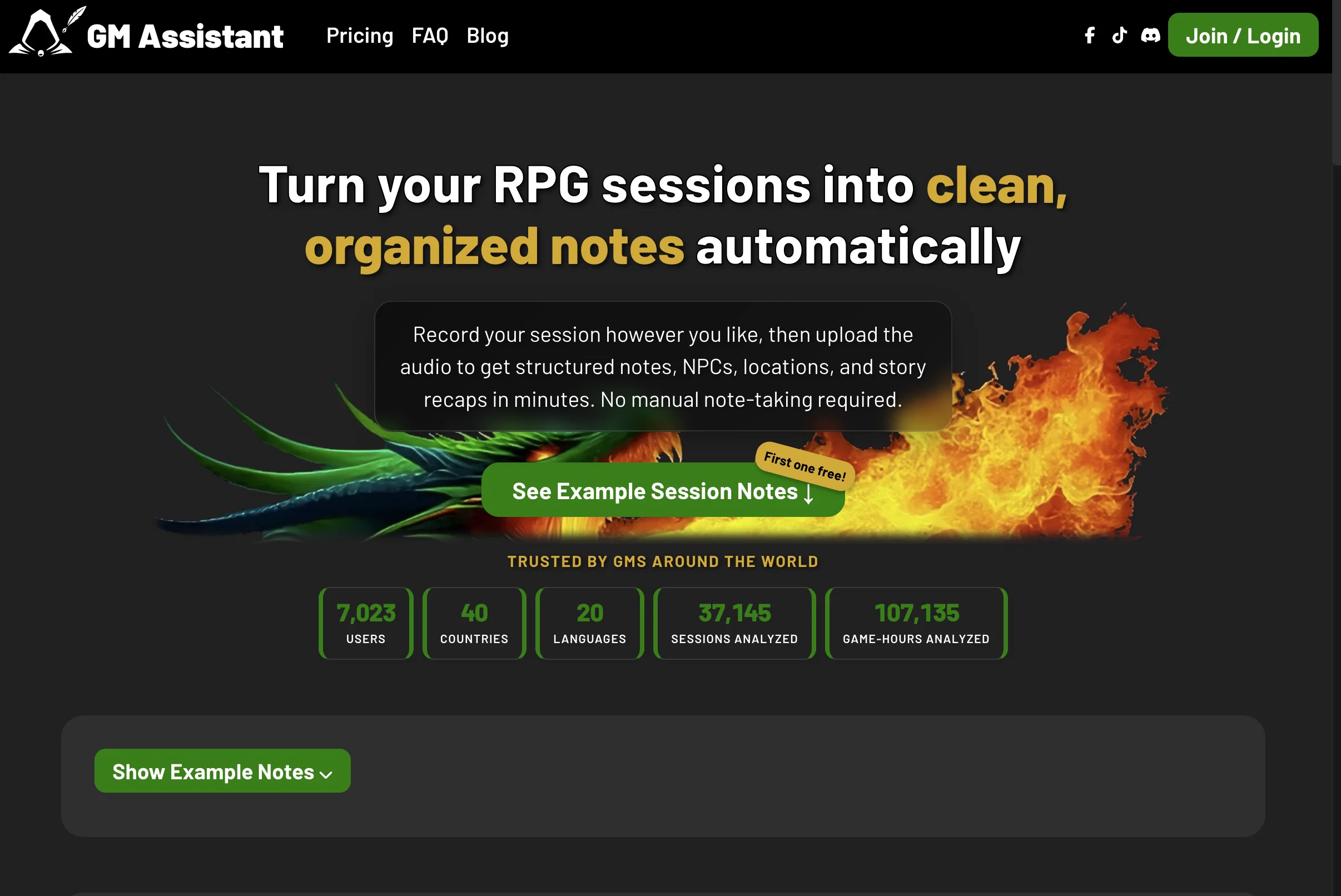Expand Show Example Notes
1341x896 pixels.
(x=222, y=771)
